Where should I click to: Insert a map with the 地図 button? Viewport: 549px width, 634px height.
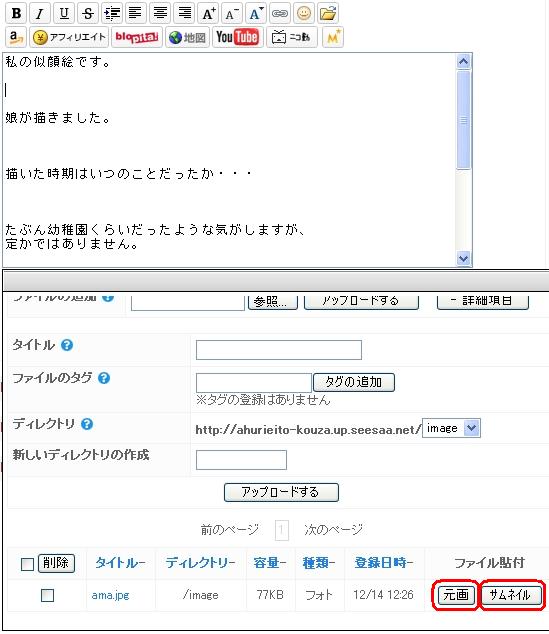(187, 37)
